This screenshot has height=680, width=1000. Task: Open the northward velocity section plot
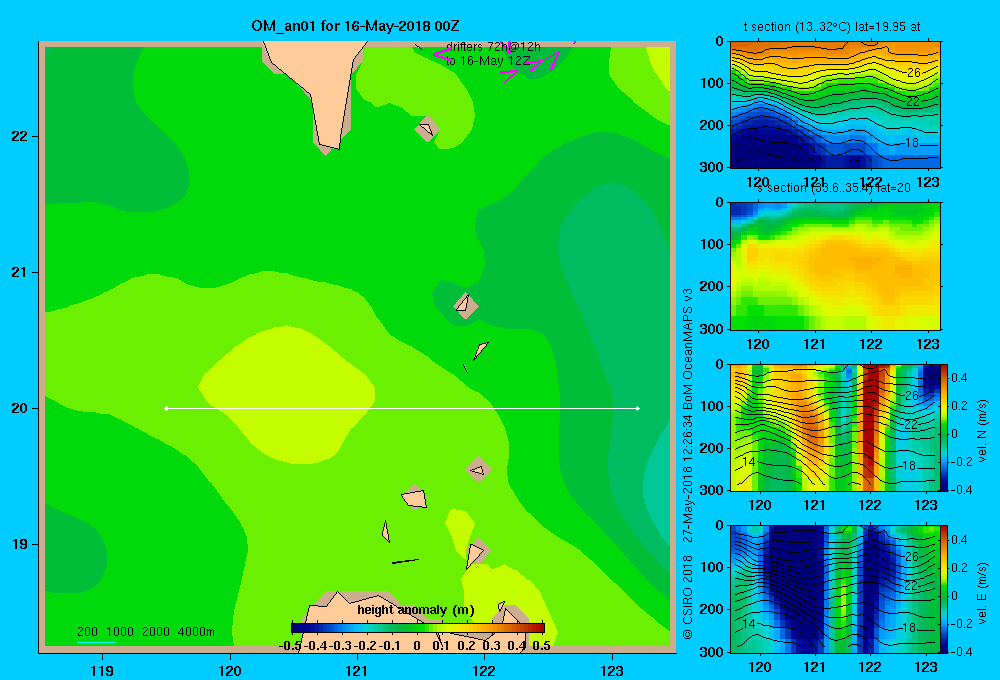[x=835, y=427]
